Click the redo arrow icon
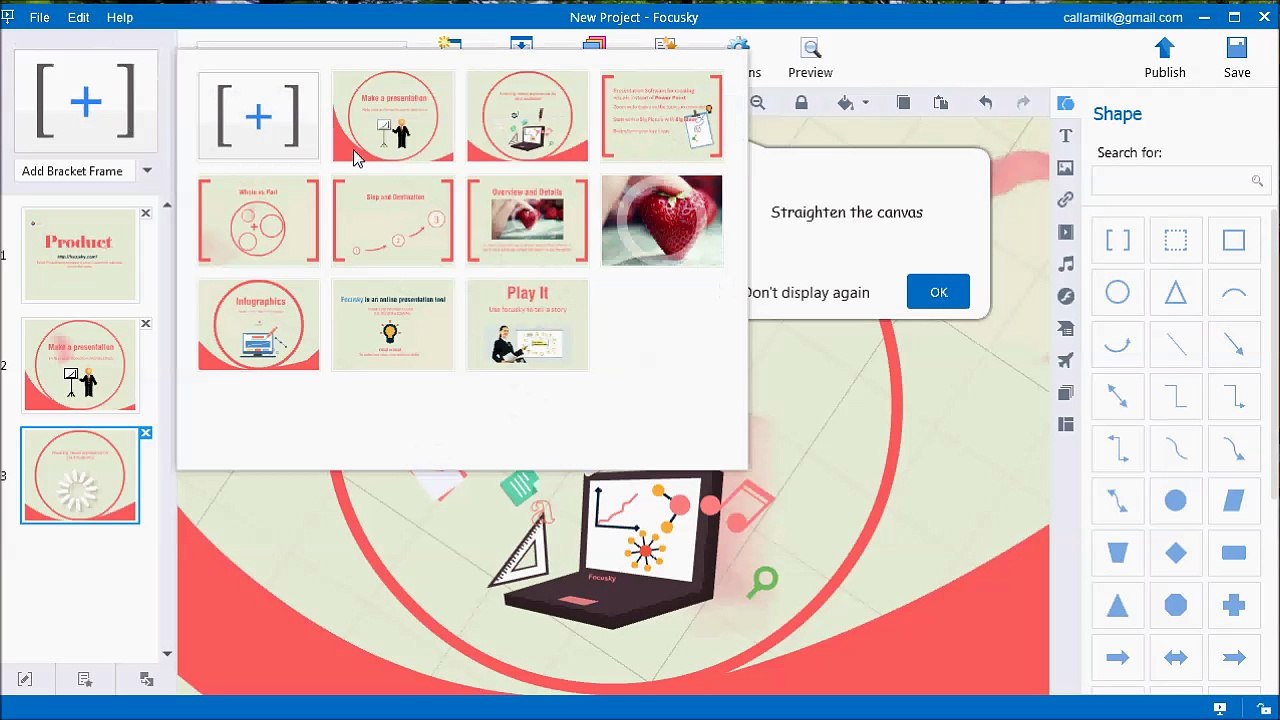 coord(1023,103)
